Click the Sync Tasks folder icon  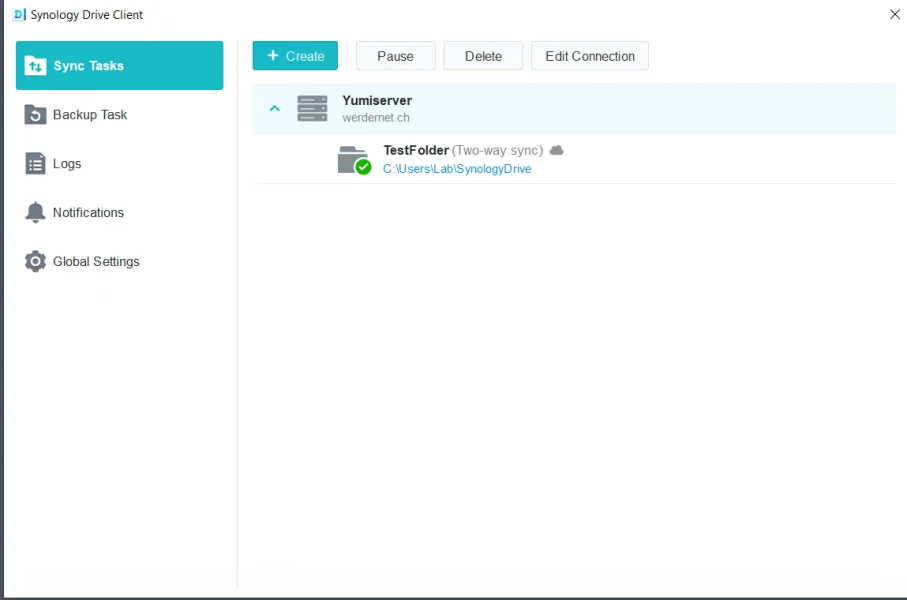point(35,66)
